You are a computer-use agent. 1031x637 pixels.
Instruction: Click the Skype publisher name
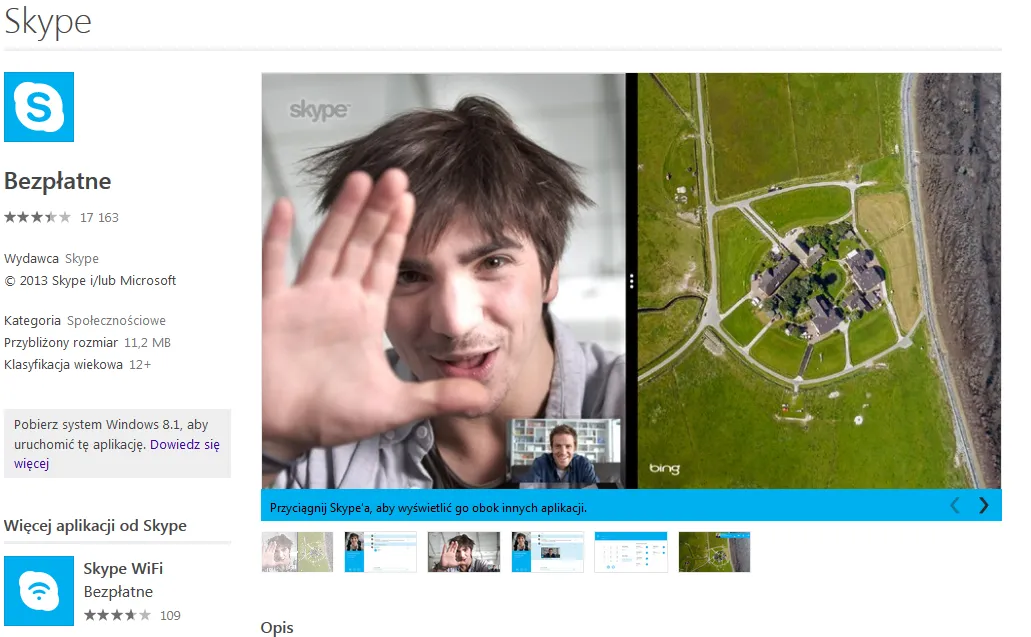tap(82, 258)
